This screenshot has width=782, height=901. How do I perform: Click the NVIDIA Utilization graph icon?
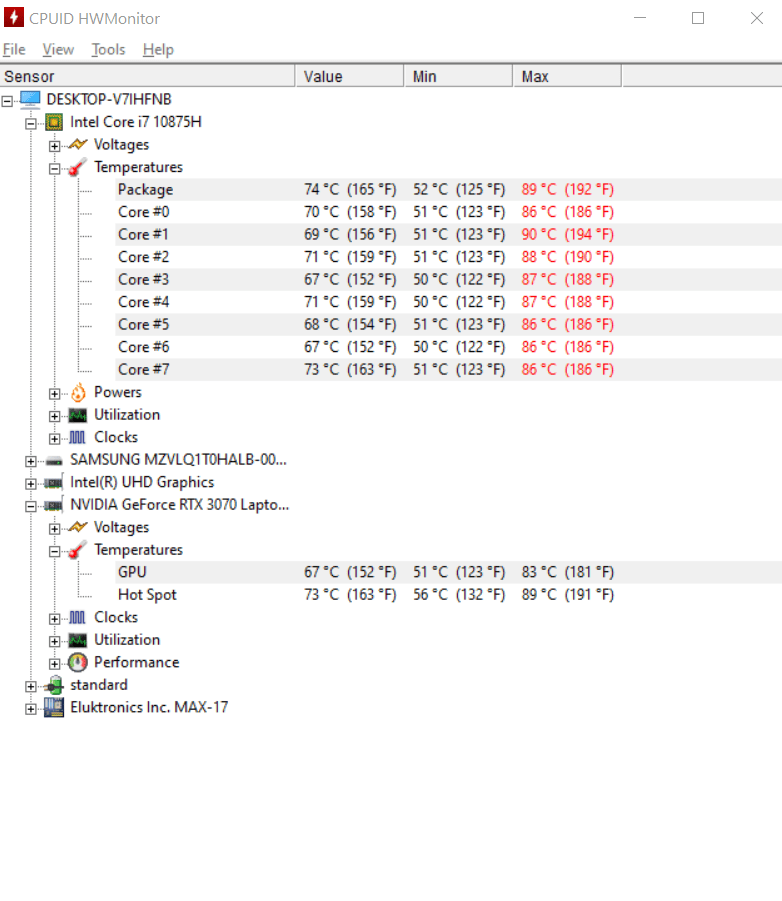pos(78,640)
